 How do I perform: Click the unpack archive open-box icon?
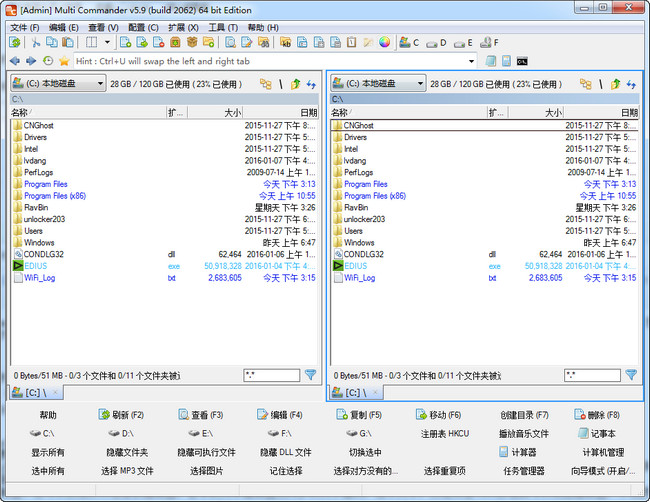192,42
